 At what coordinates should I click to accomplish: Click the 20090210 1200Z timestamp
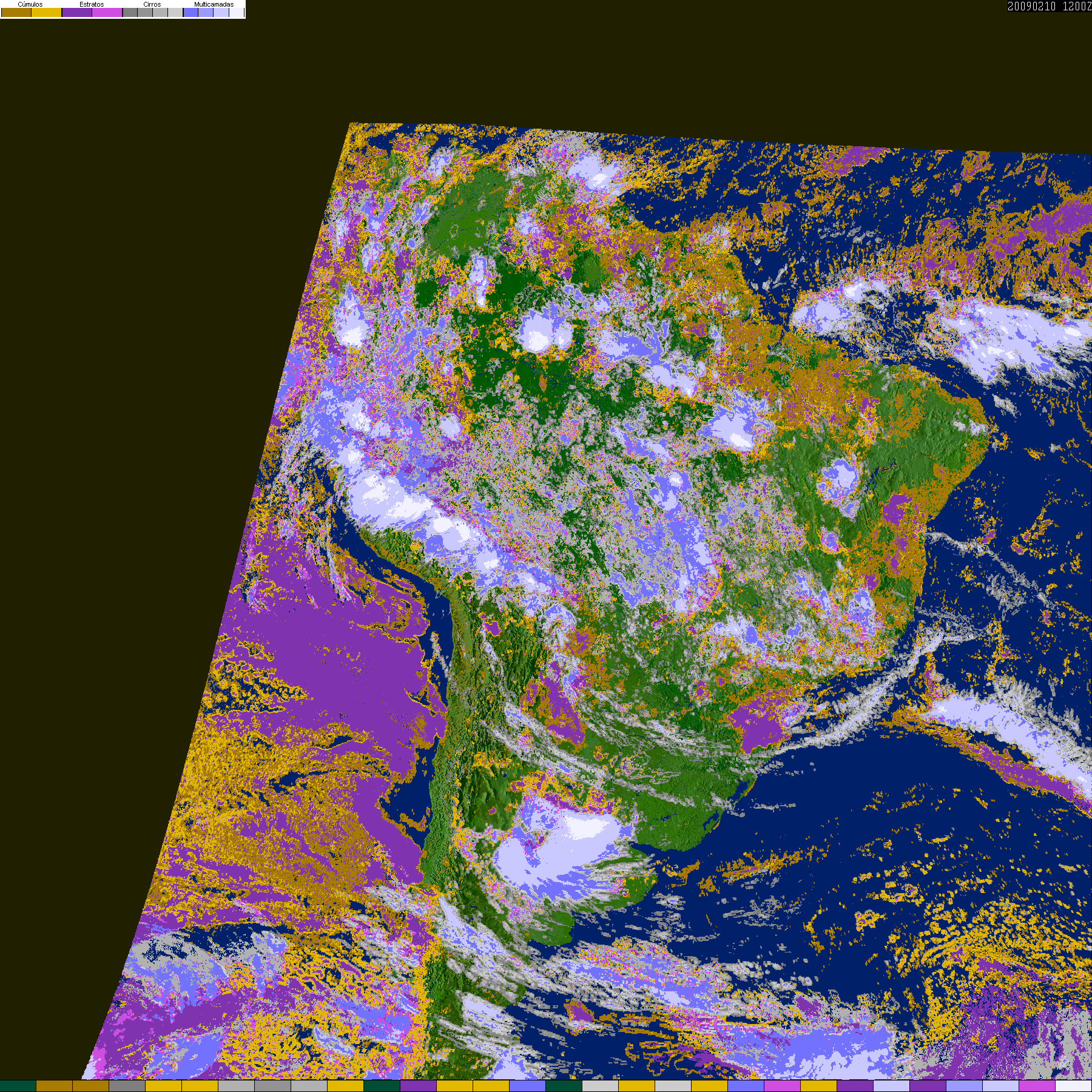[x=1050, y=6]
